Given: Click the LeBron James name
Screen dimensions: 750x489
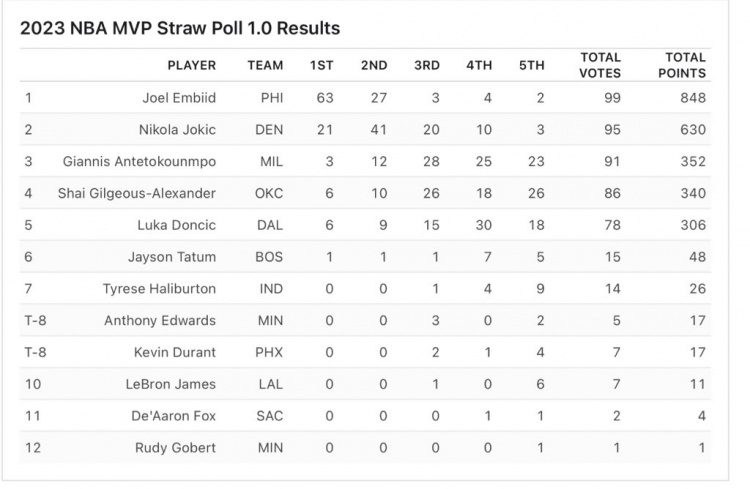Looking at the screenshot, I should pos(174,385).
